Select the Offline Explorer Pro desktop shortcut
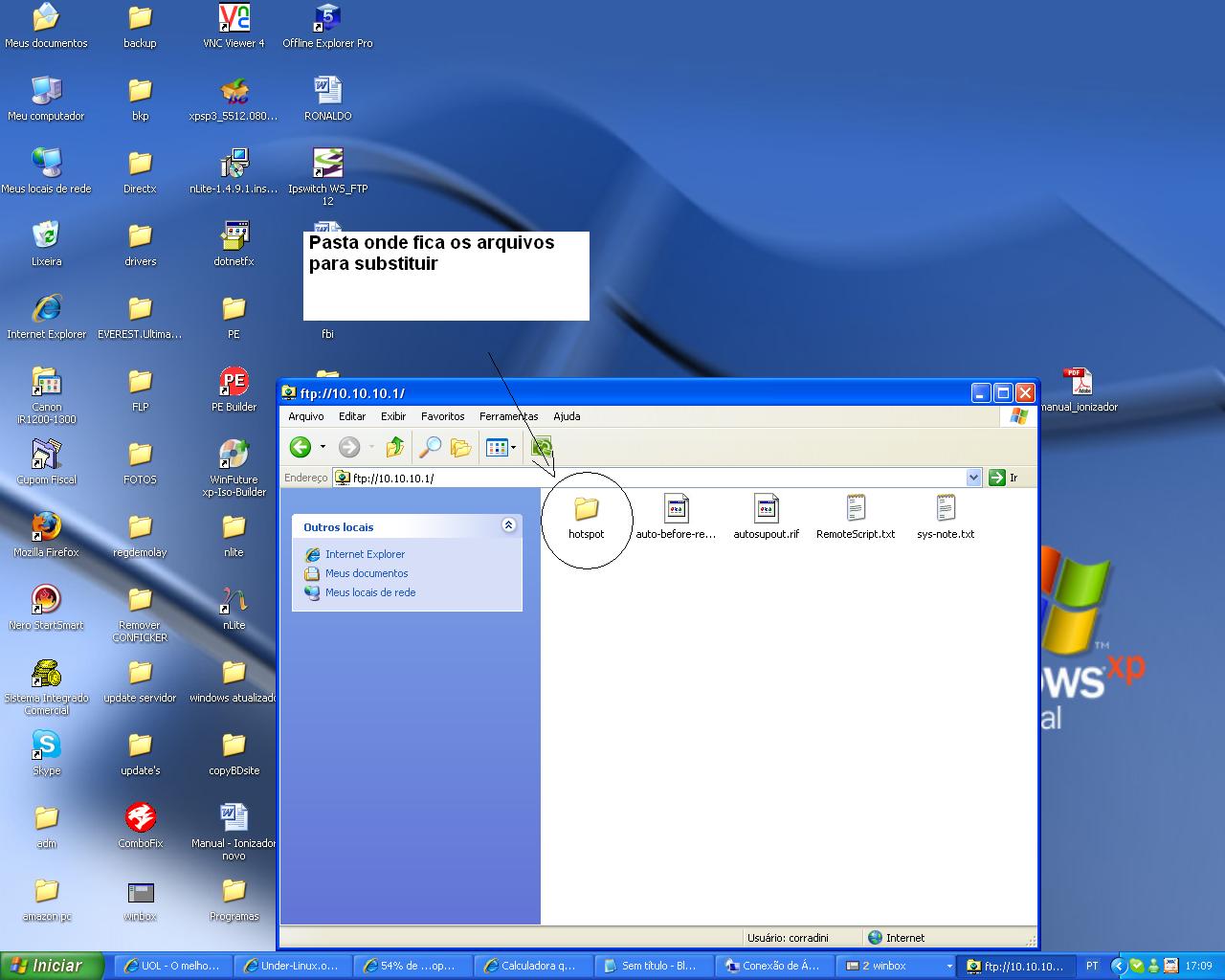The height and width of the screenshot is (980, 1225). tap(327, 26)
